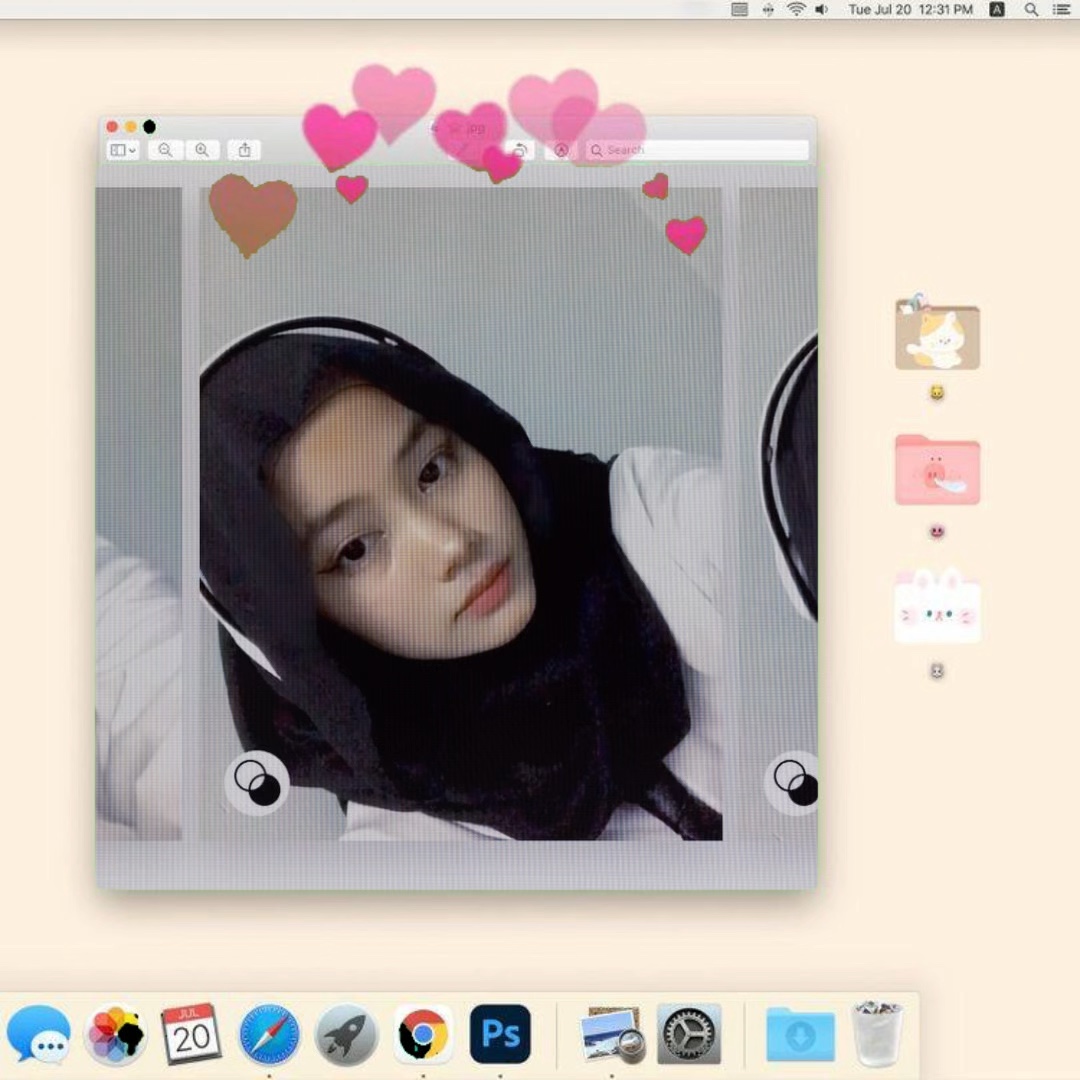
Task: Open Notification Center list icon
Action: 1061,9
